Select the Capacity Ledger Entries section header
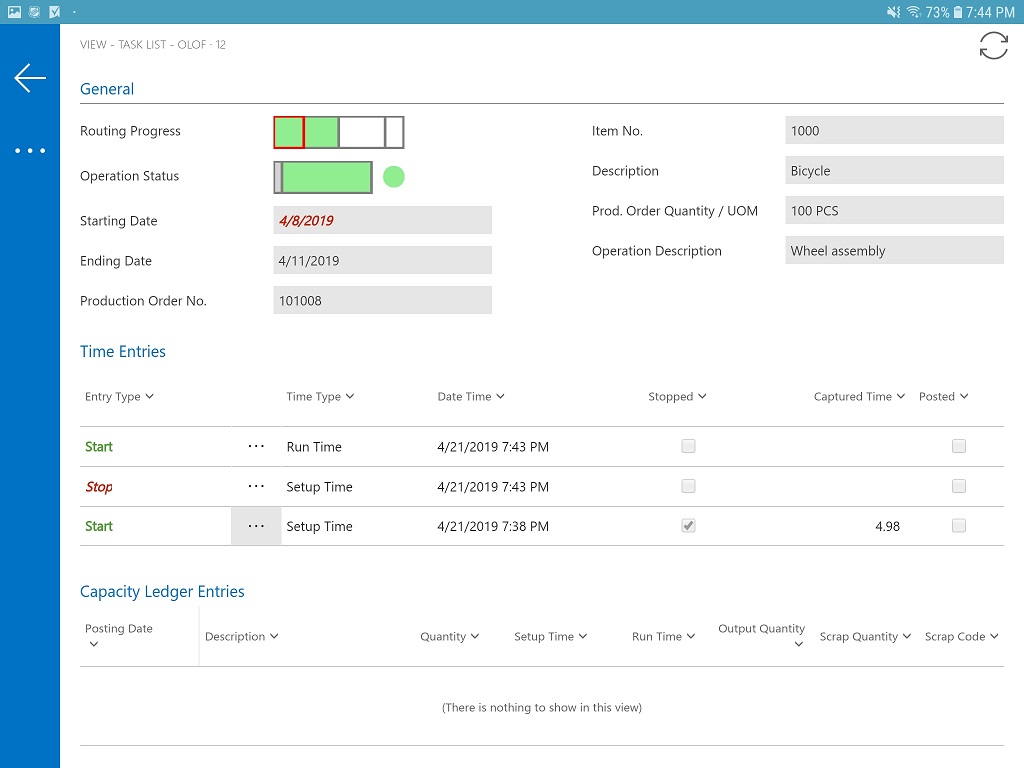The height and width of the screenshot is (768, 1024). coord(162,592)
